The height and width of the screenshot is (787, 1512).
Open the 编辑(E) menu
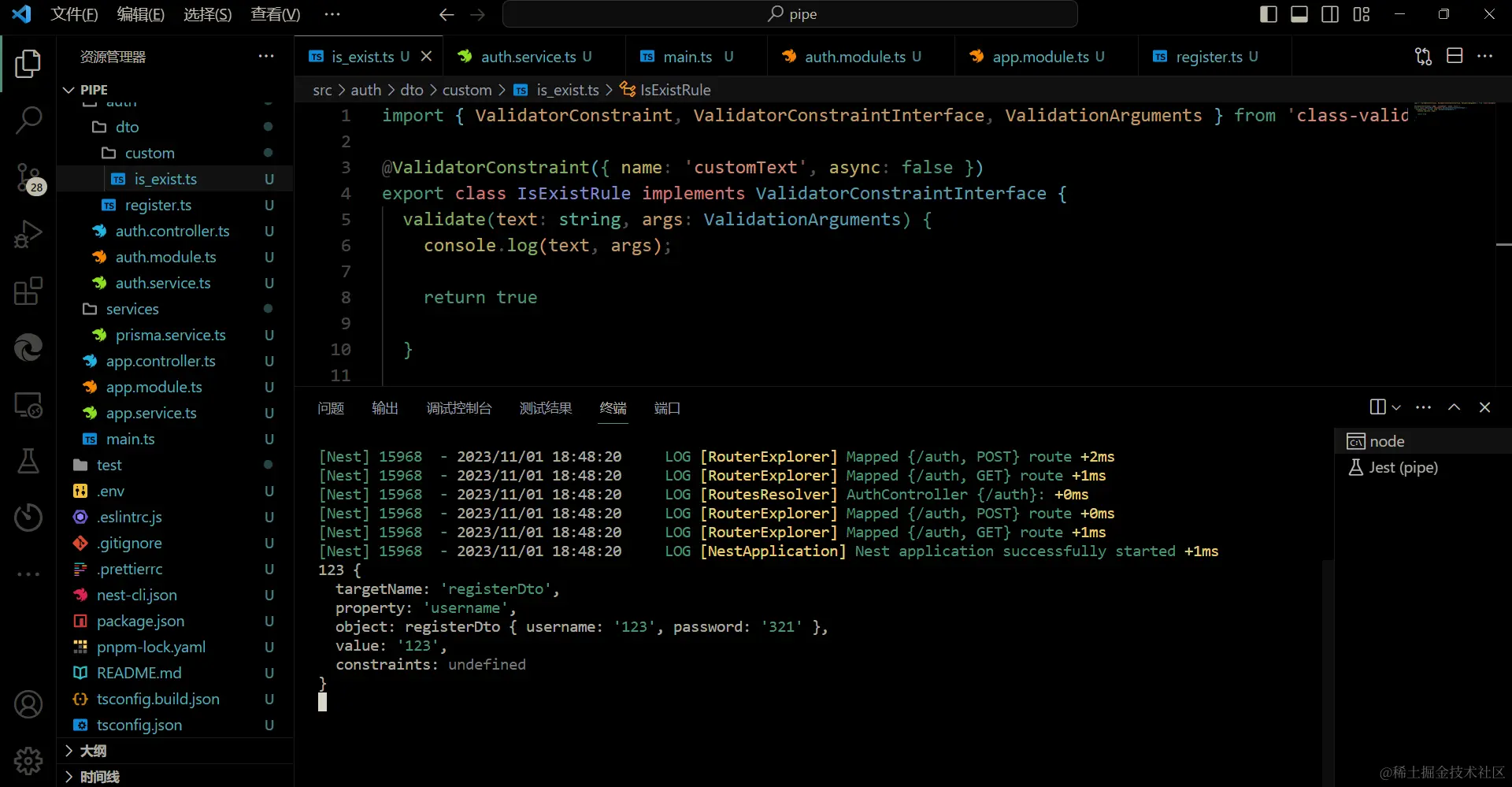140,14
